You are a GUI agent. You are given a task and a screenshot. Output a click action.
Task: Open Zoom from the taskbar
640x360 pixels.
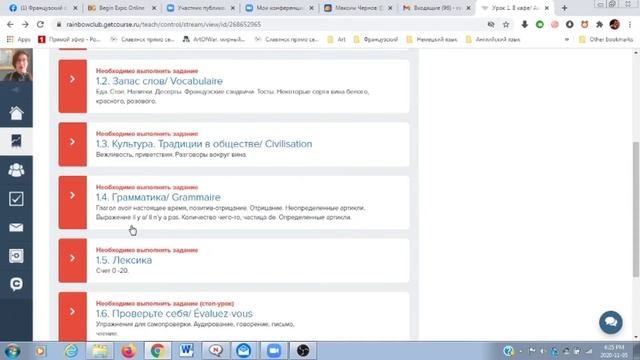click(273, 351)
